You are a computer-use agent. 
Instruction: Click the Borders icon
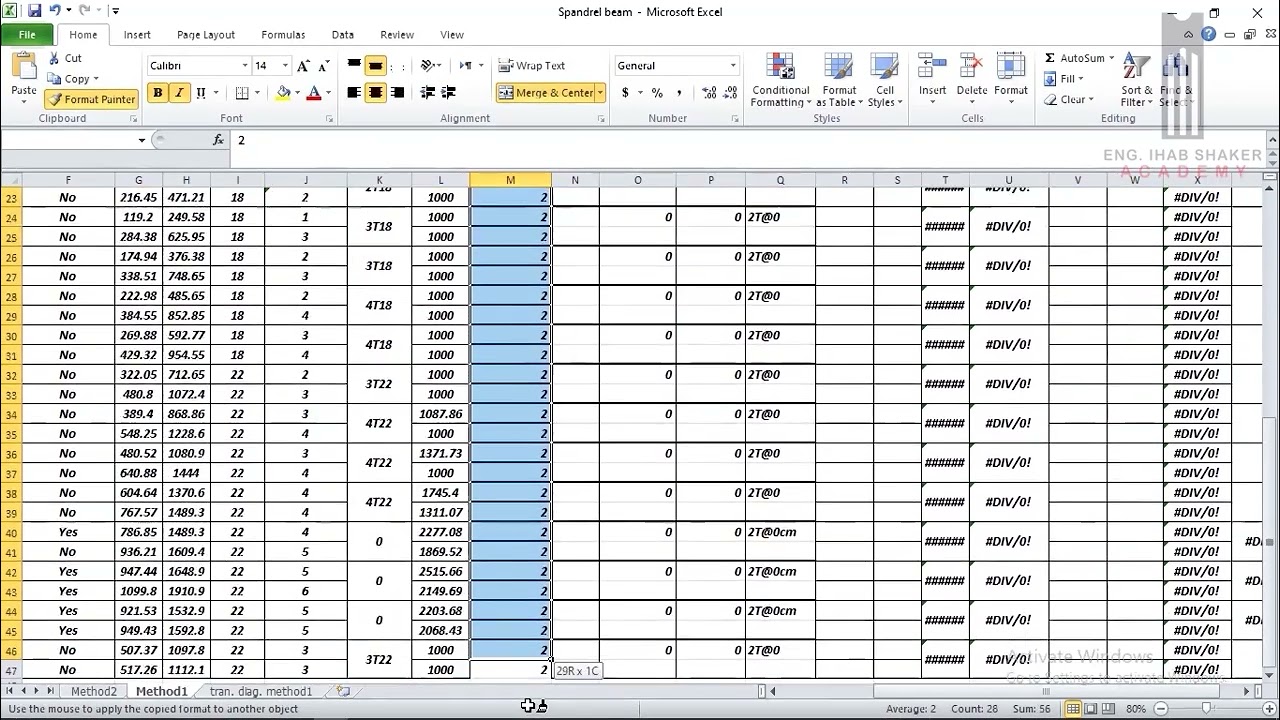[x=242, y=93]
